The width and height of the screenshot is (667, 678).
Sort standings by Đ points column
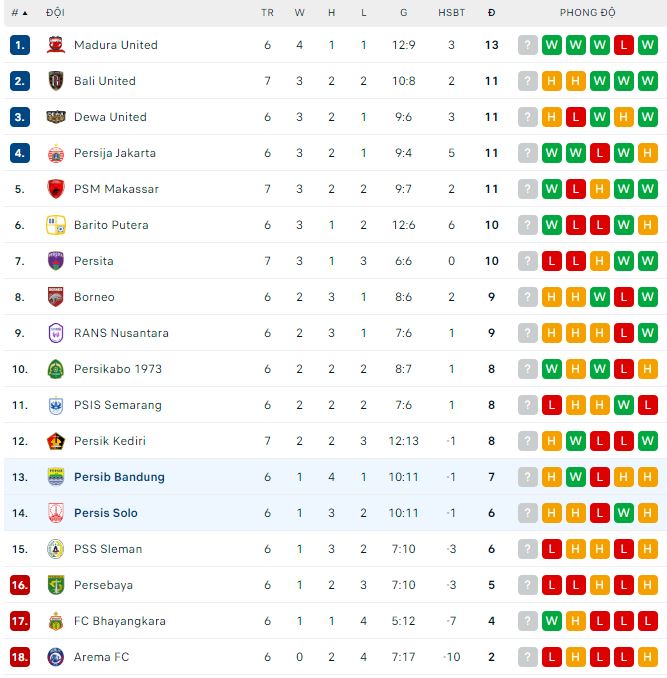click(491, 13)
